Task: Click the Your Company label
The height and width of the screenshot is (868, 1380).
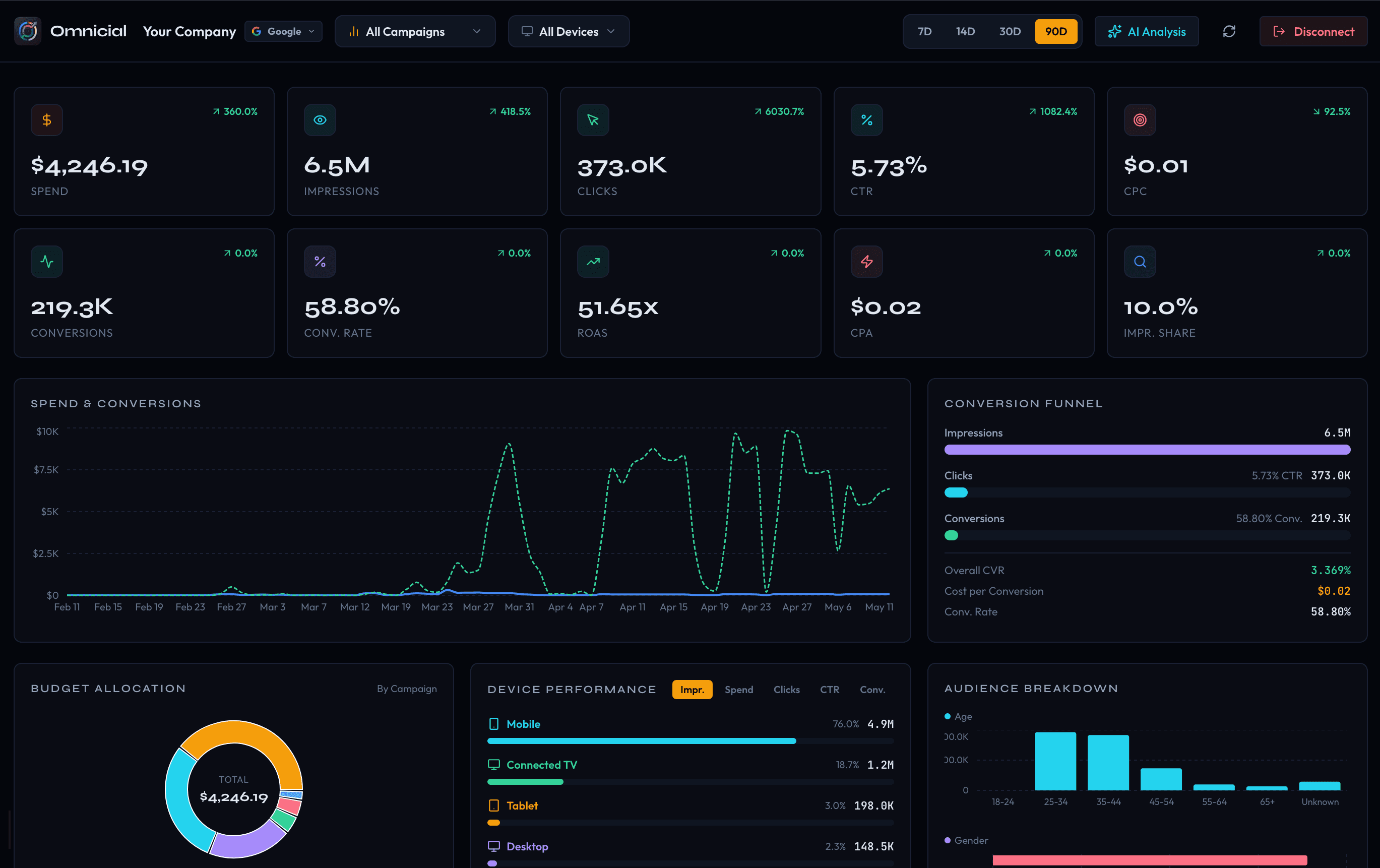Action: tap(189, 32)
